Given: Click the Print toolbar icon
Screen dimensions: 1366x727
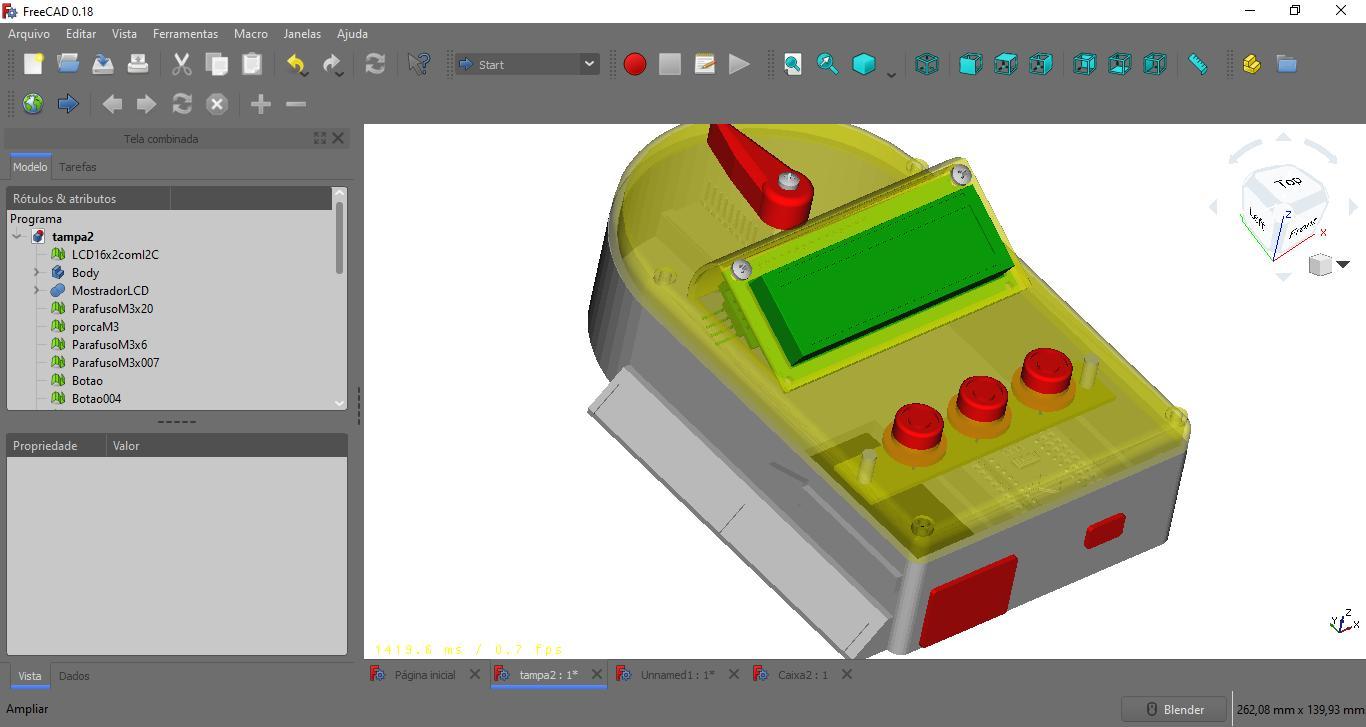Looking at the screenshot, I should pos(138,64).
